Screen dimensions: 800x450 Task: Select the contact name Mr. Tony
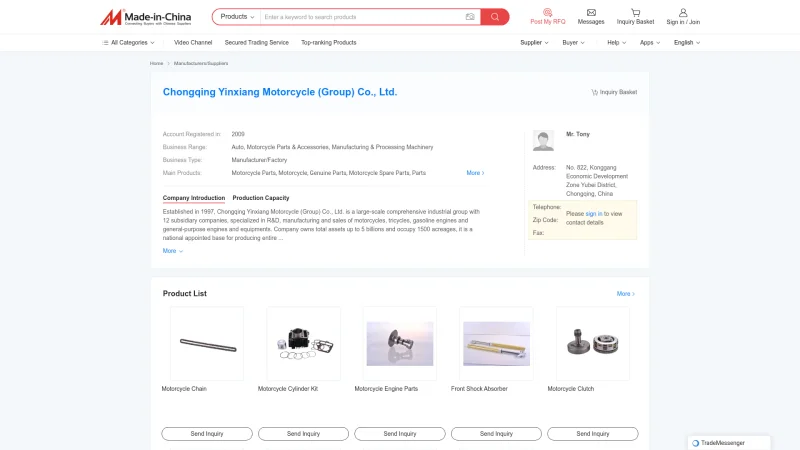point(578,134)
